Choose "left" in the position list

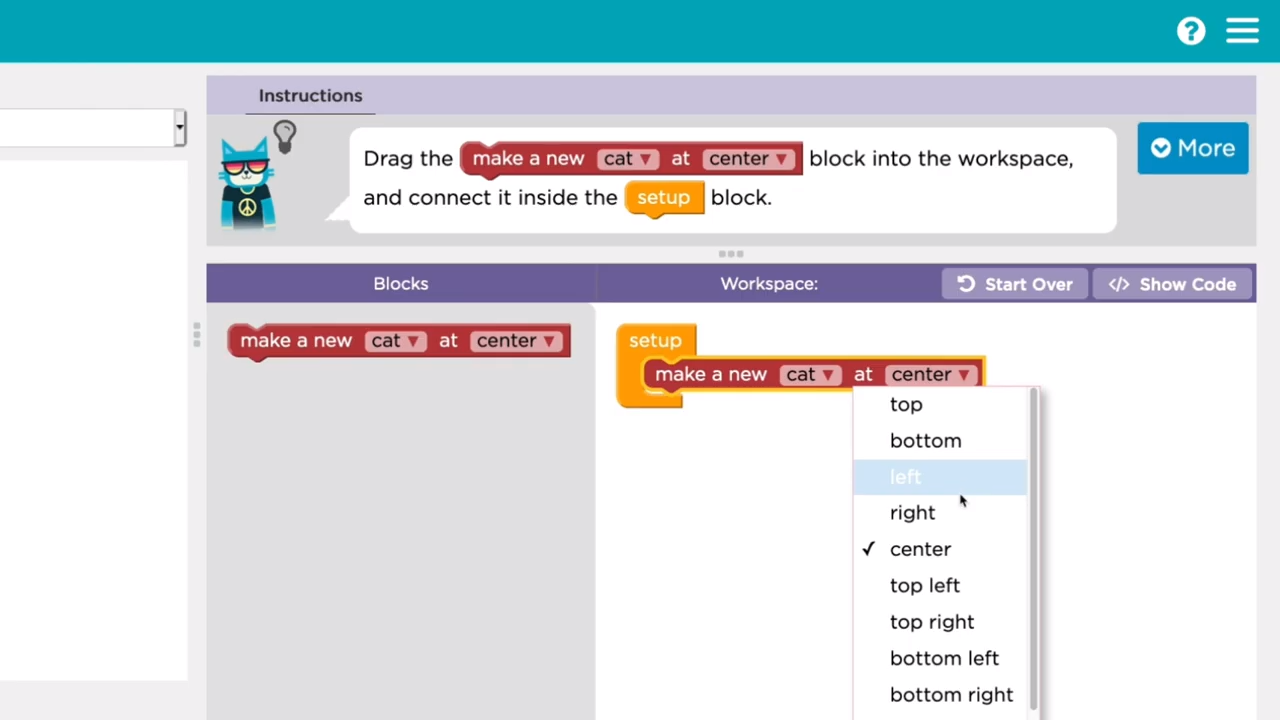(x=905, y=477)
